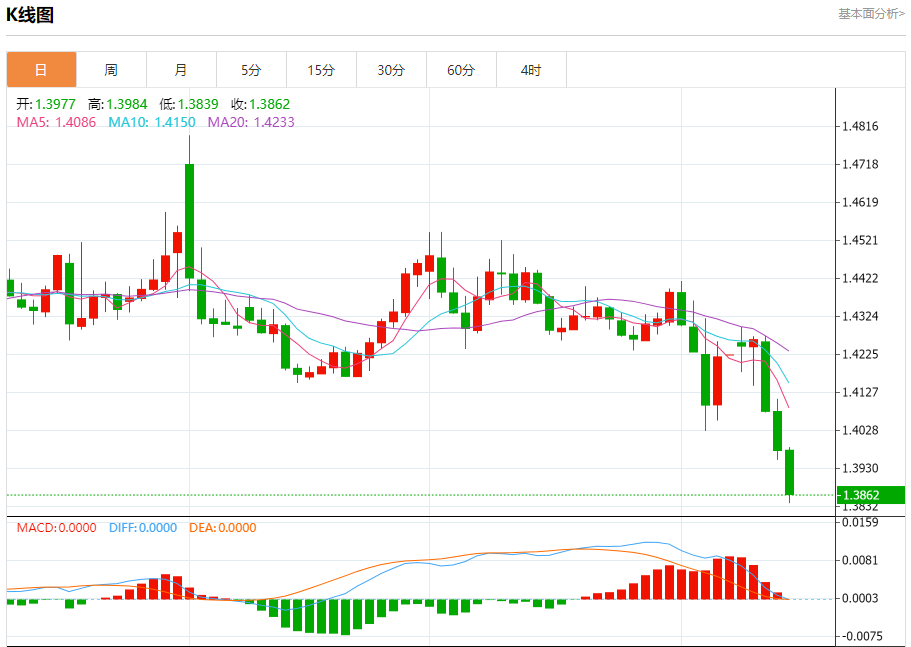The width and height of the screenshot is (911, 647).
Task: Open the 60分 interval tab
Action: [x=461, y=70]
